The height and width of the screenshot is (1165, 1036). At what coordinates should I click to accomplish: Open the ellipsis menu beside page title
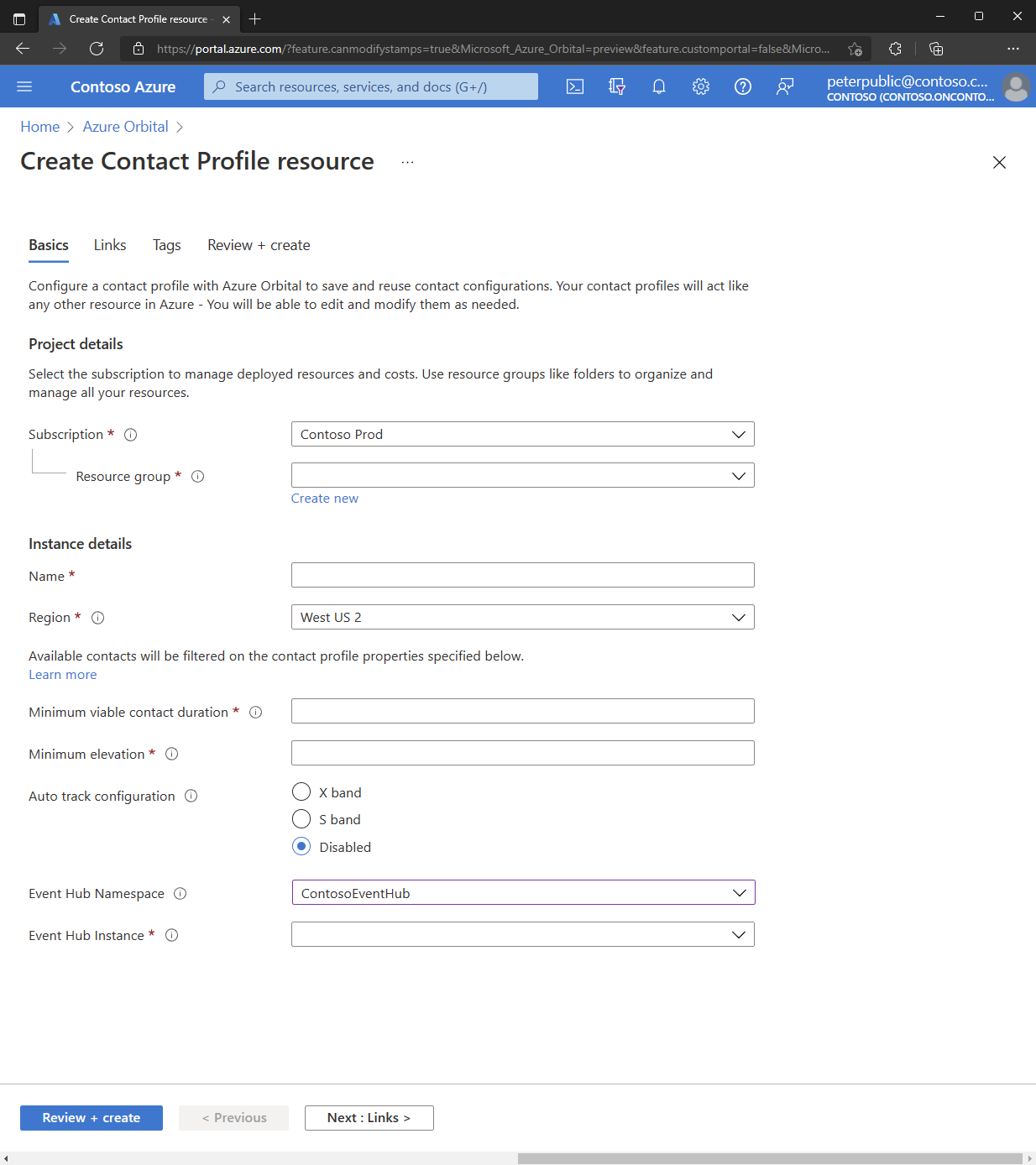point(407,162)
